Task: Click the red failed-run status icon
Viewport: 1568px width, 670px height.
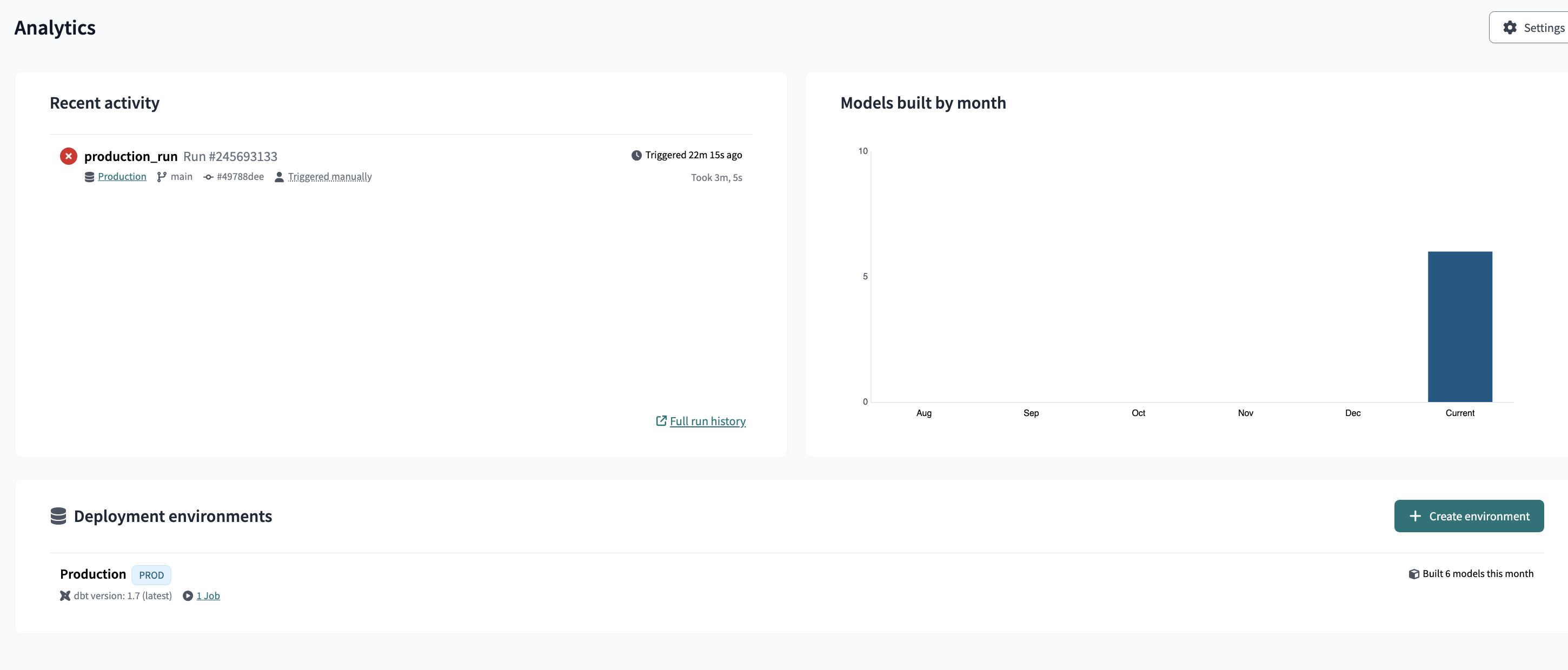Action: 69,156
